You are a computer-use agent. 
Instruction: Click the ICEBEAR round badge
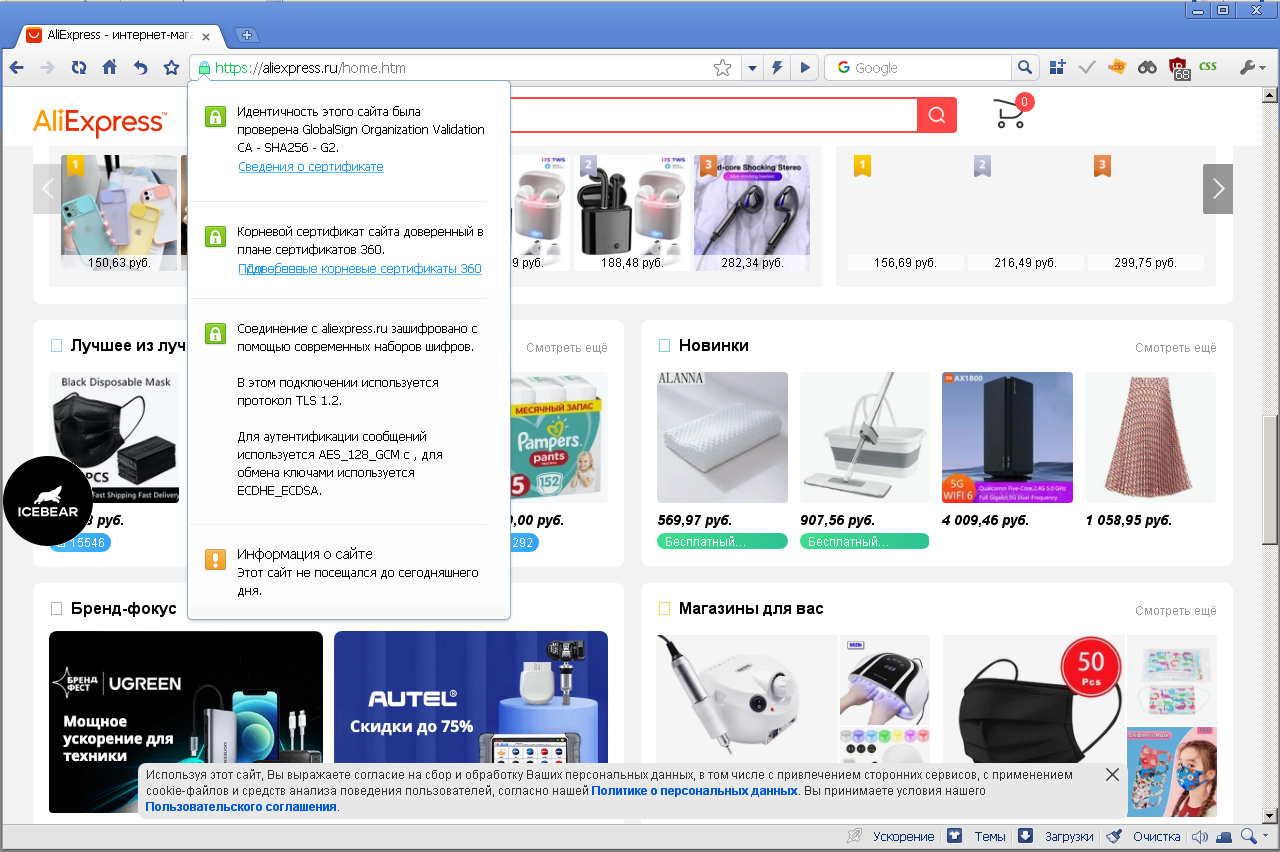click(48, 501)
